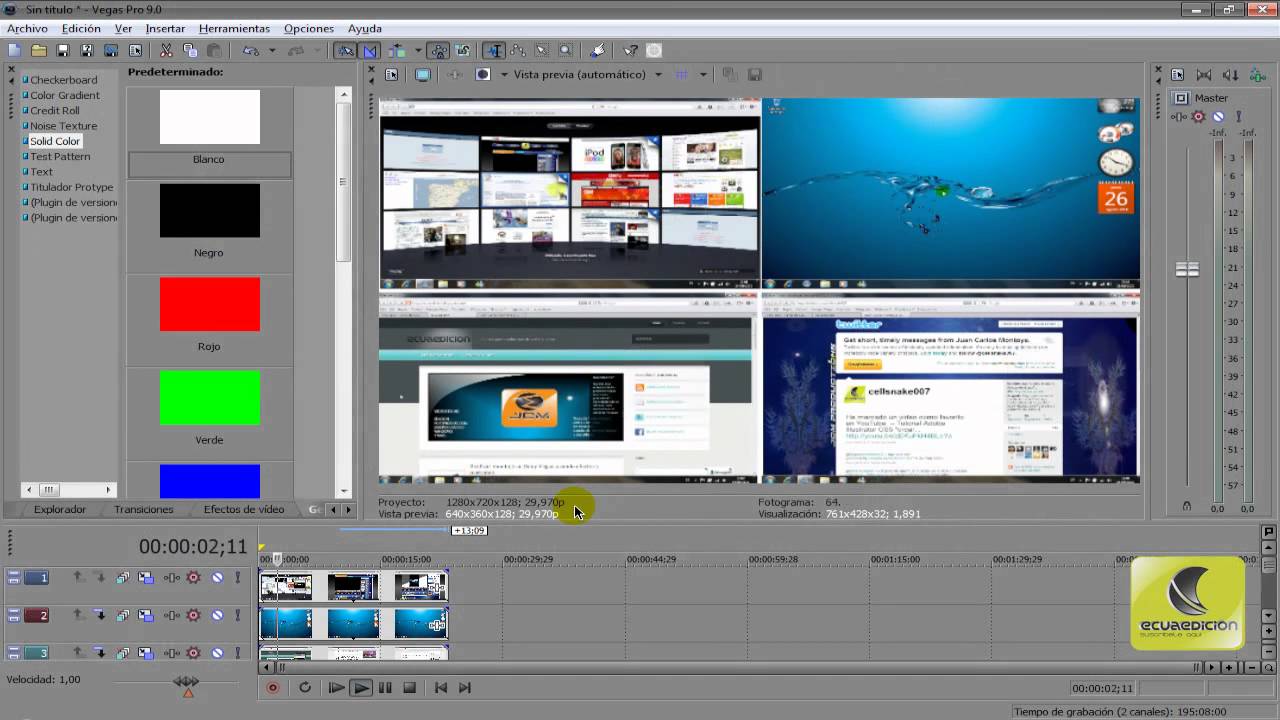Open the Archivo menu

point(27,28)
